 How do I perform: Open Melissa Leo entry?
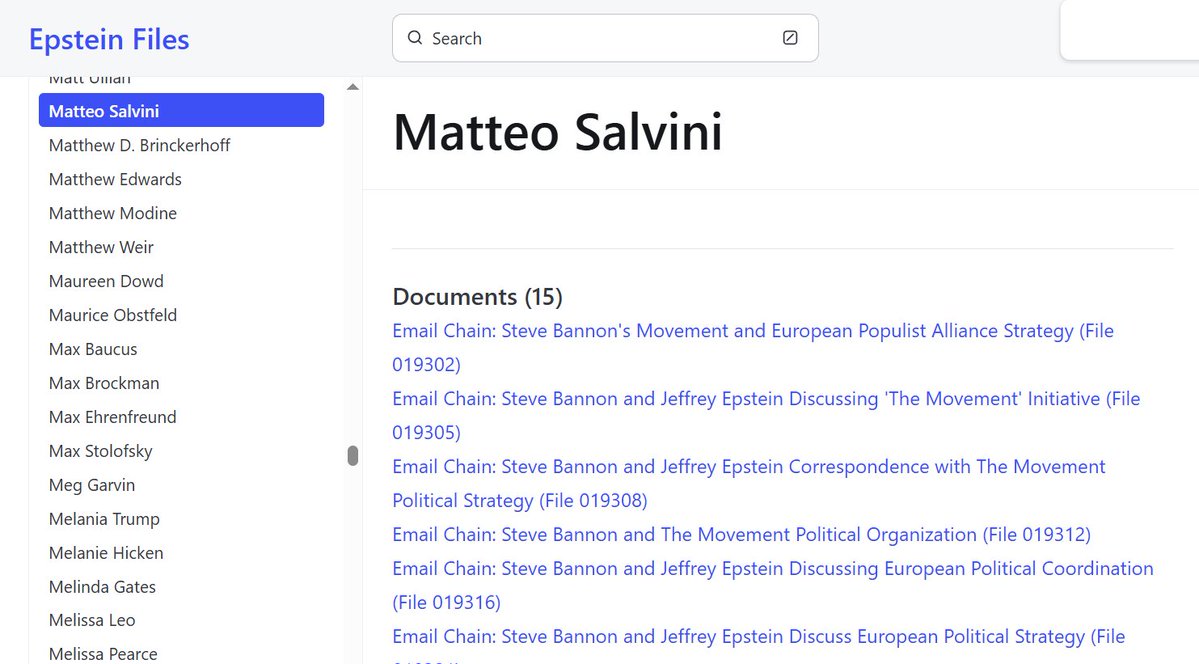click(x=92, y=620)
